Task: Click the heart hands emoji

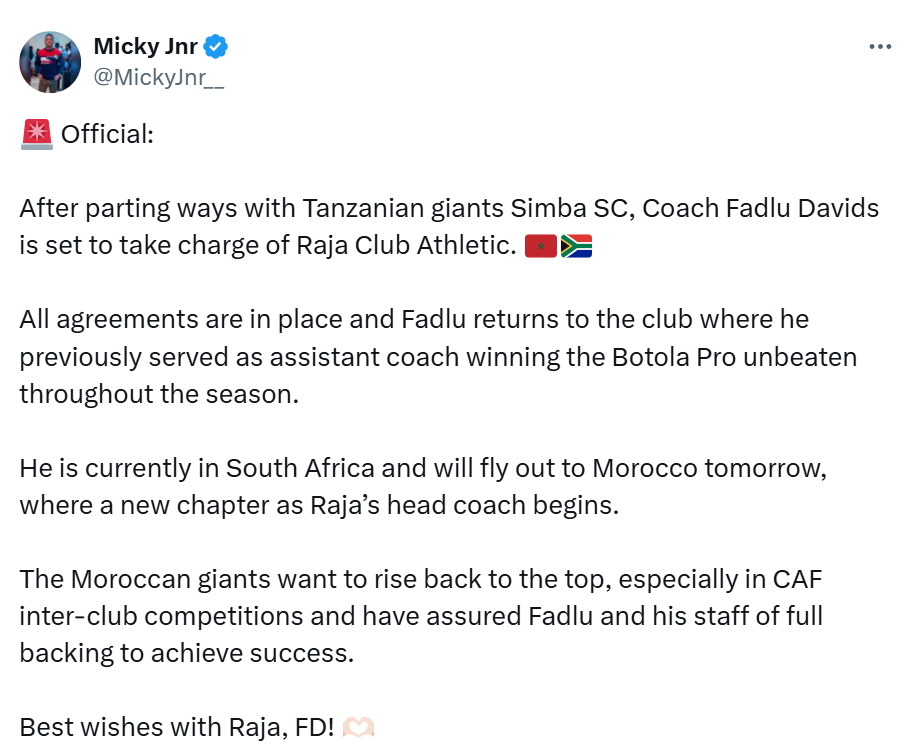Action: coord(358,727)
